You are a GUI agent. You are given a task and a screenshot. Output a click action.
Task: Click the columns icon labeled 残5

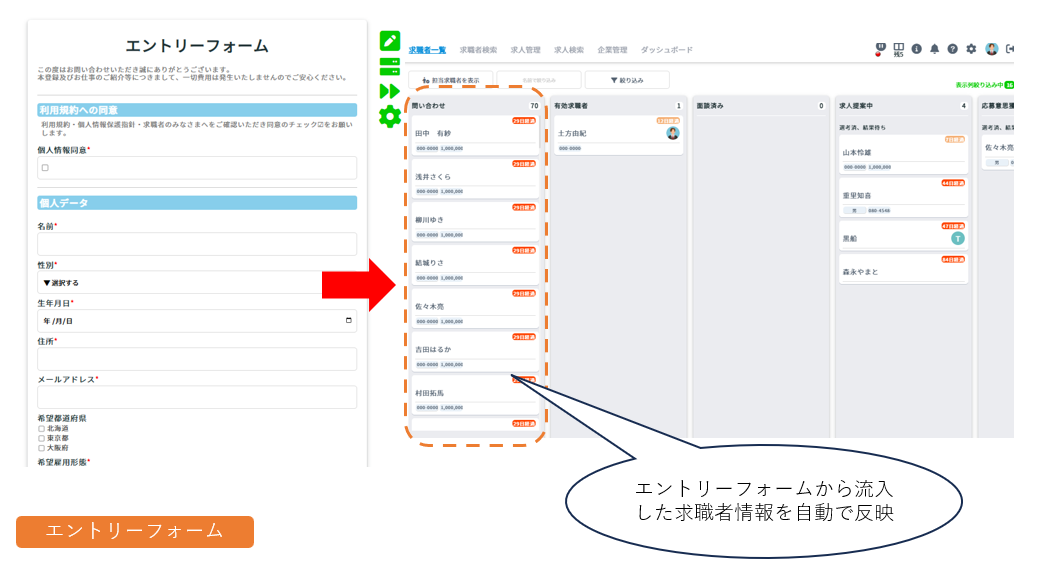898,50
